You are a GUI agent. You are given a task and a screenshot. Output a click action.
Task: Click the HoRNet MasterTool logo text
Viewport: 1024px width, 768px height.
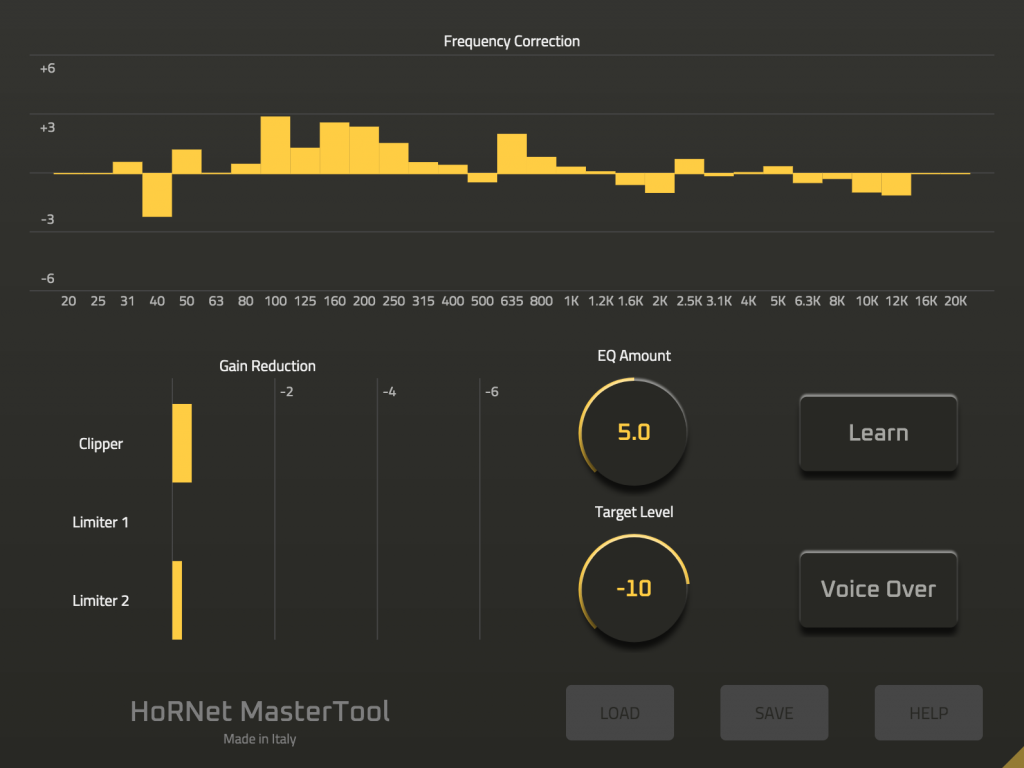(x=259, y=710)
